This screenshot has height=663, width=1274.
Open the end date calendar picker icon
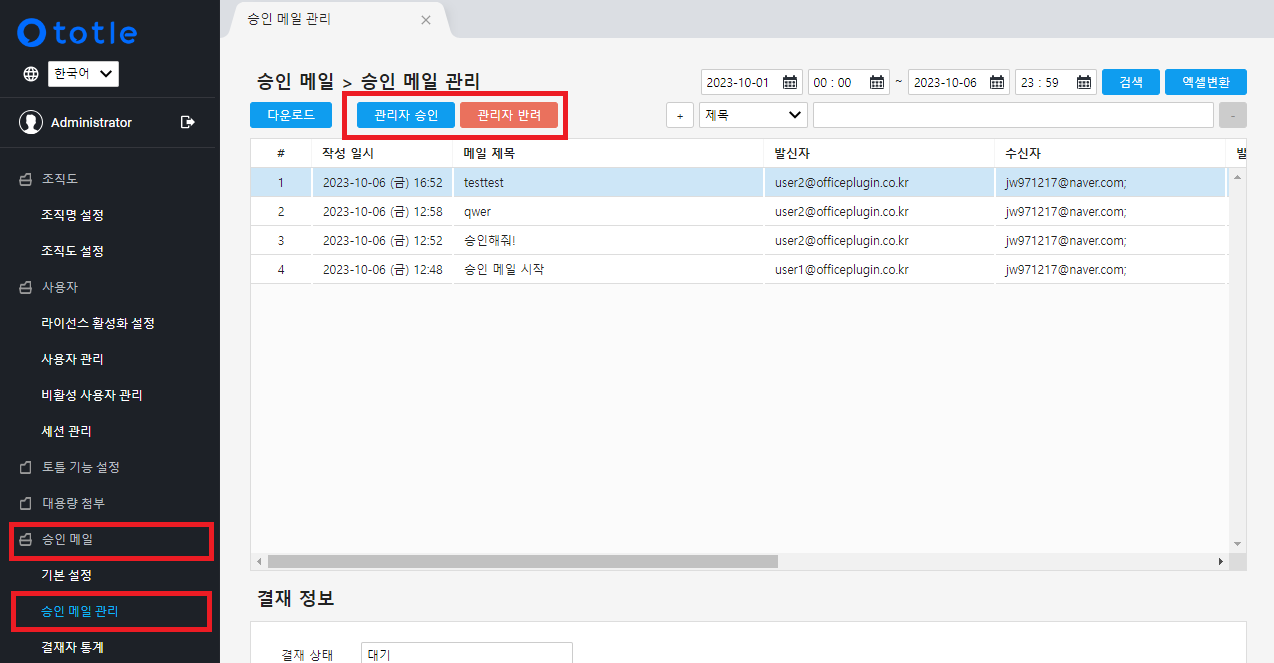click(998, 82)
